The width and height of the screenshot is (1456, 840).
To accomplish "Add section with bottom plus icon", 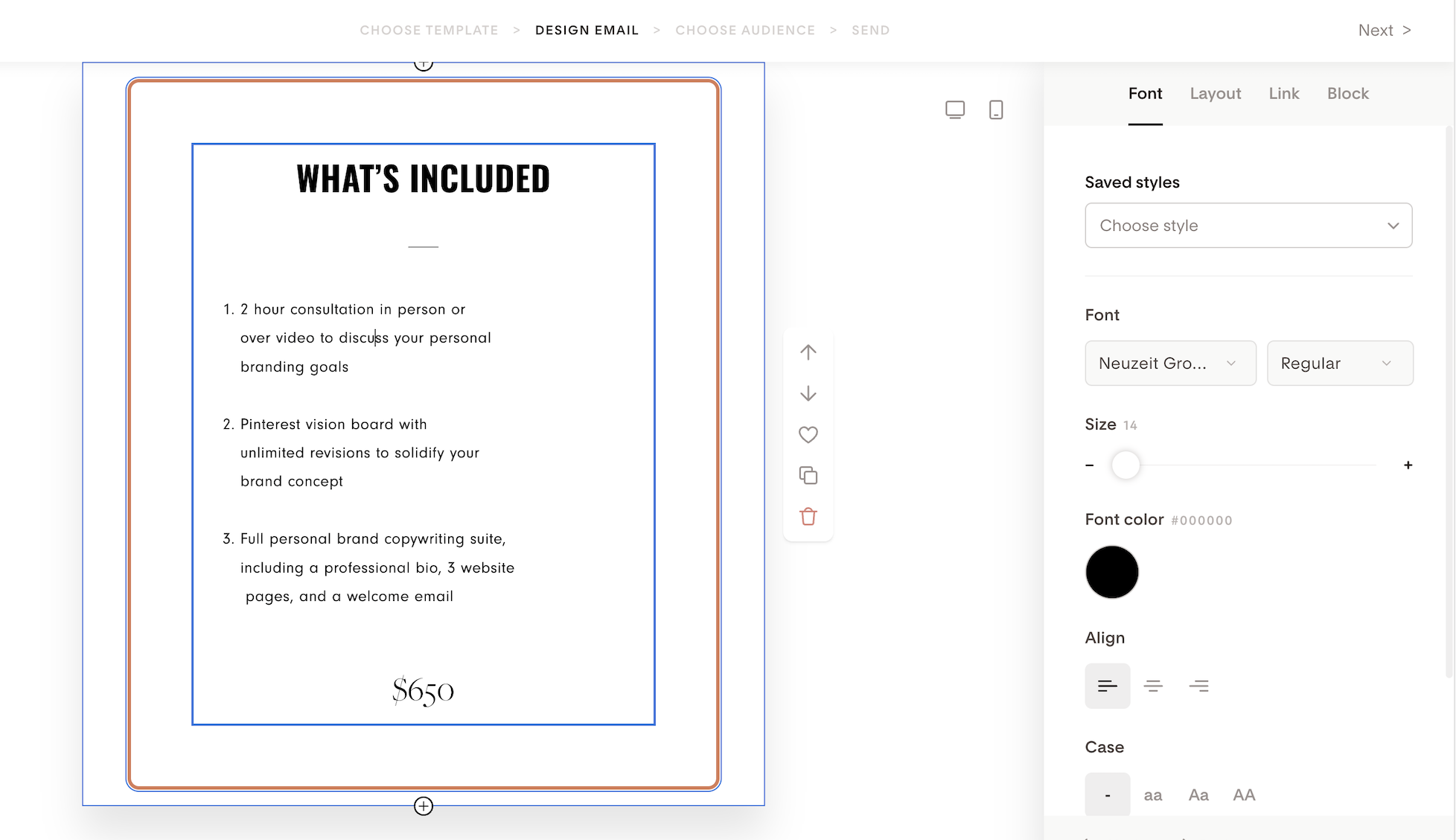I will pyautogui.click(x=423, y=806).
